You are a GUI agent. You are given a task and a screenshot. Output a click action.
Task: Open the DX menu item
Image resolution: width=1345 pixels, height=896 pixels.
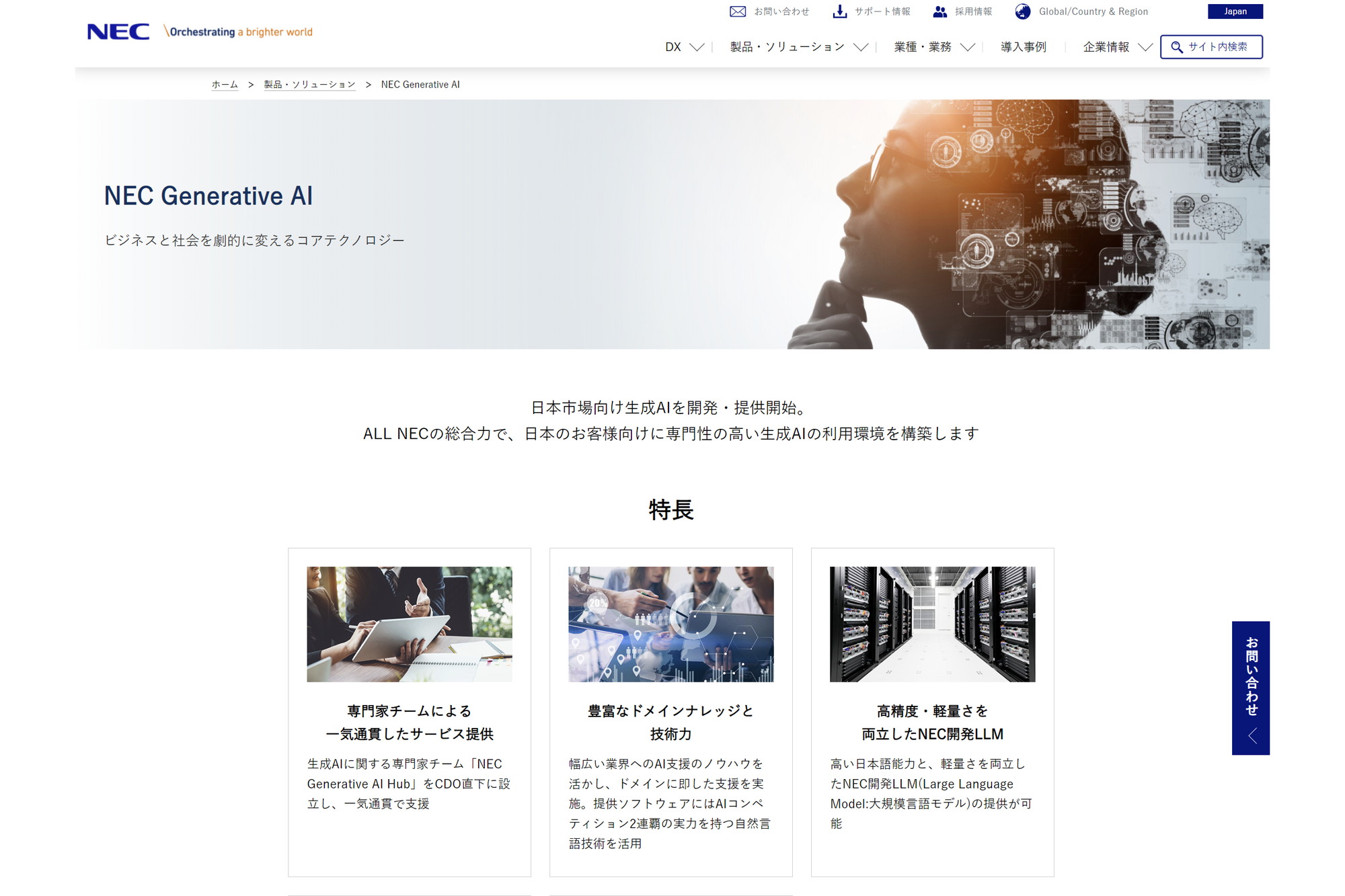point(672,47)
